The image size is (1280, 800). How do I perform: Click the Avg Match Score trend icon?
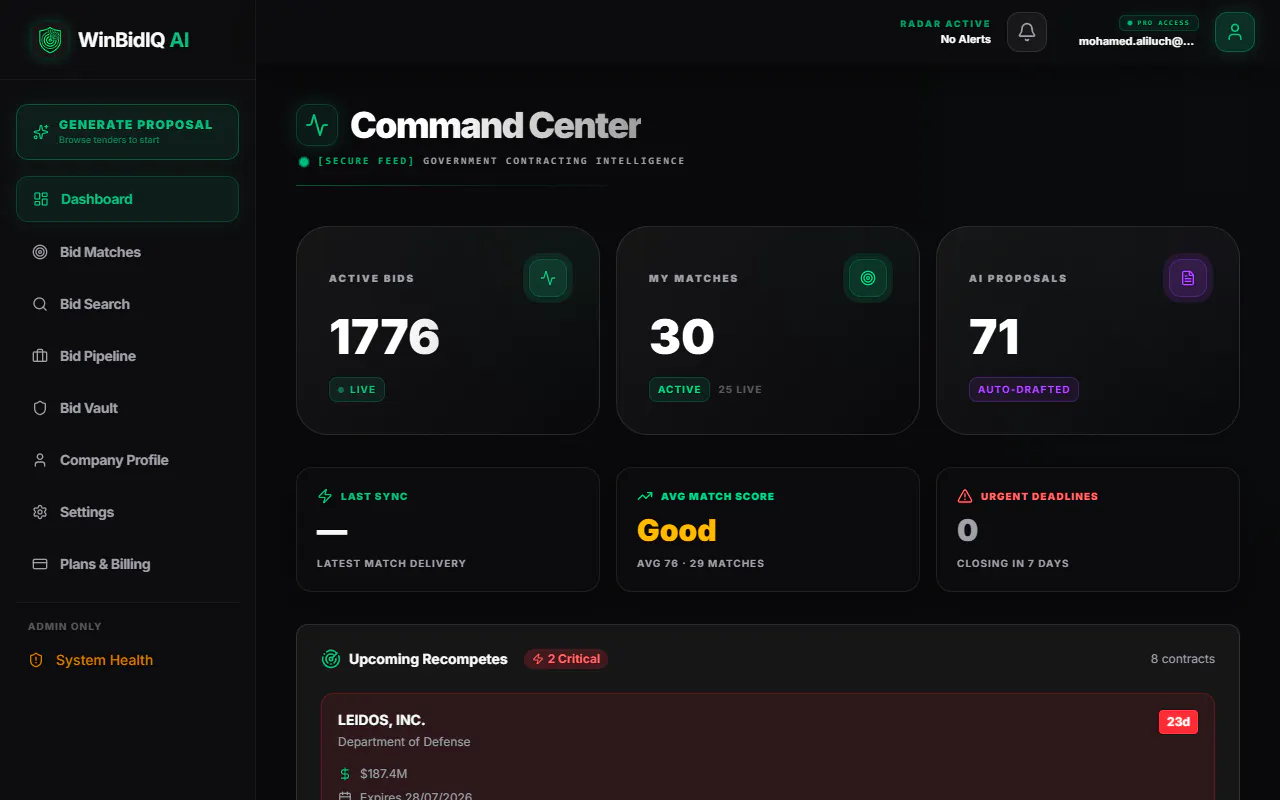(x=645, y=496)
